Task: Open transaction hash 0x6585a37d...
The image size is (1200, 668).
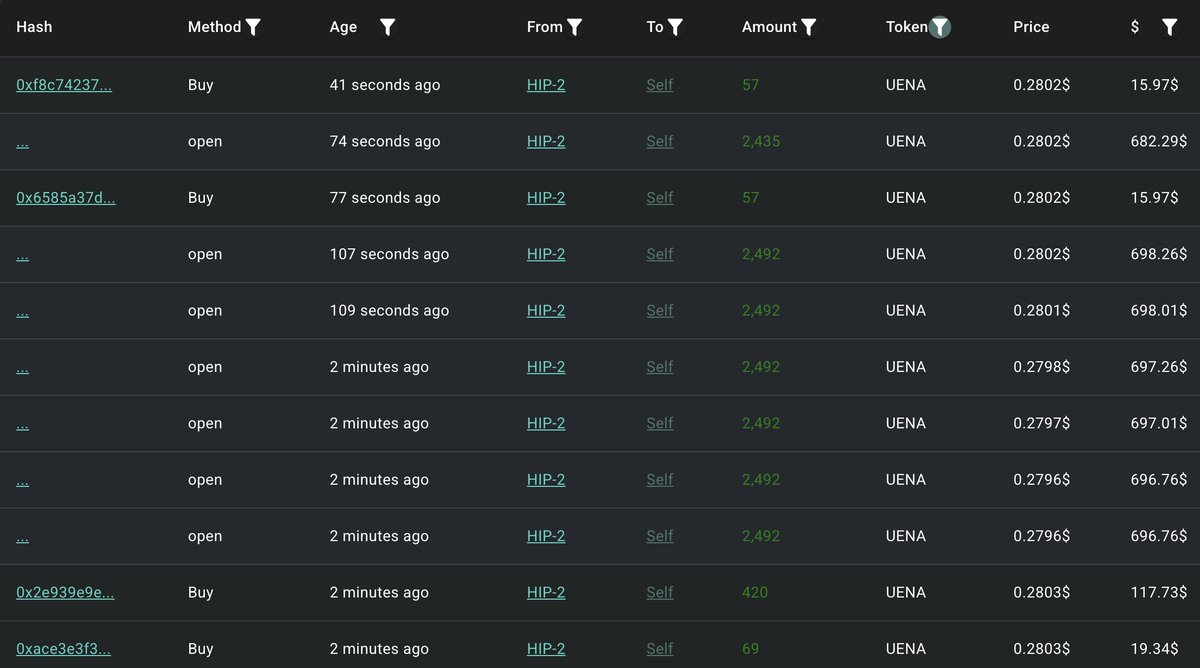Action: [x=66, y=198]
